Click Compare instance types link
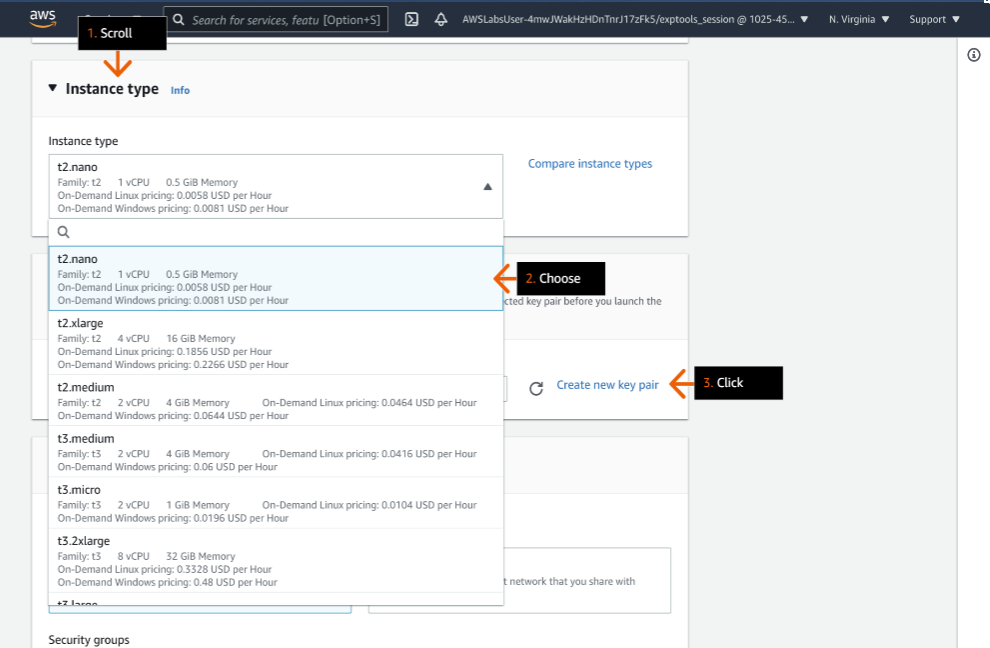Image resolution: width=990 pixels, height=648 pixels. pyautogui.click(x=589, y=164)
